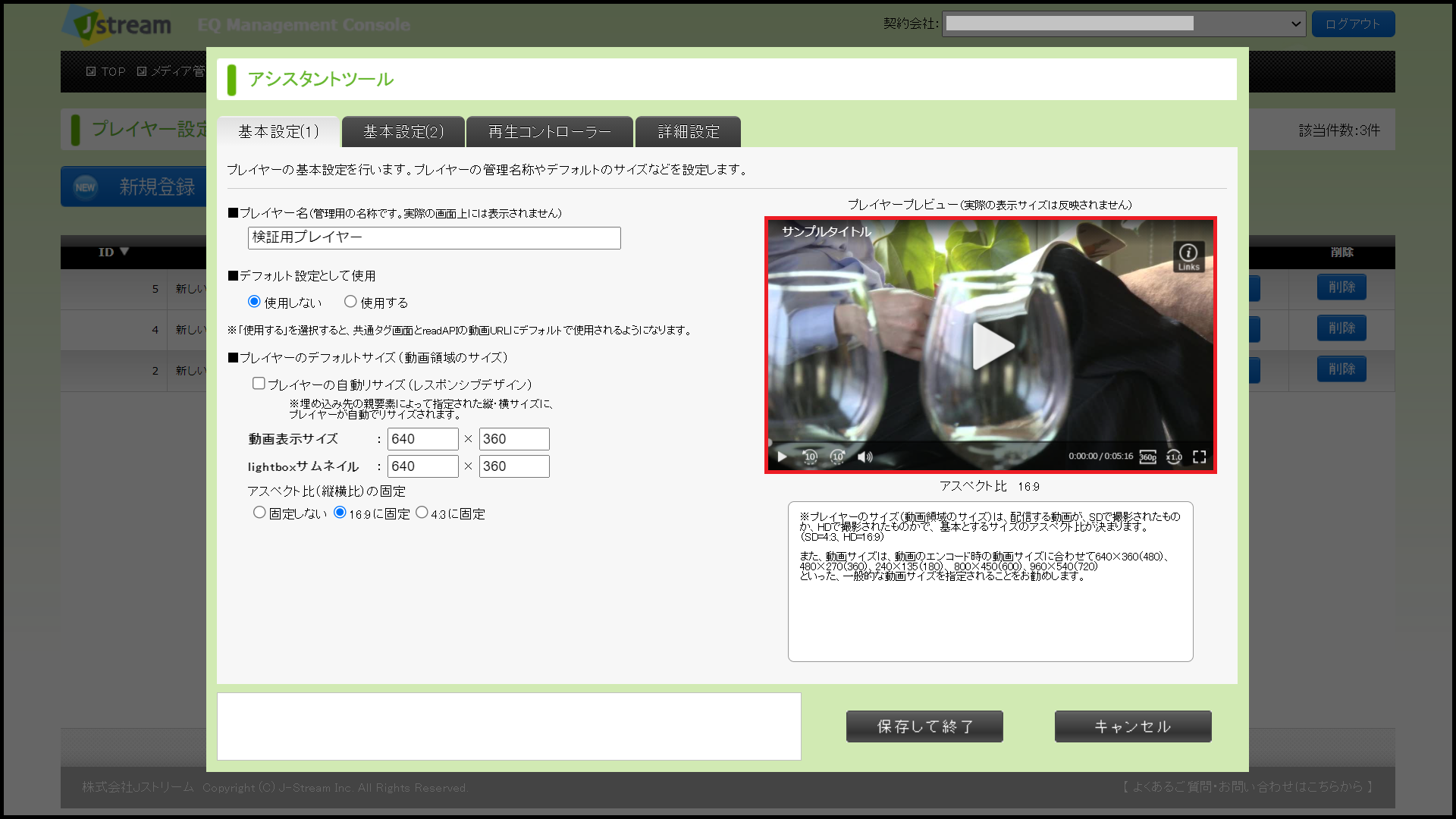
Task: Click the x1.0 playback speed icon
Action: pyautogui.click(x=1174, y=457)
